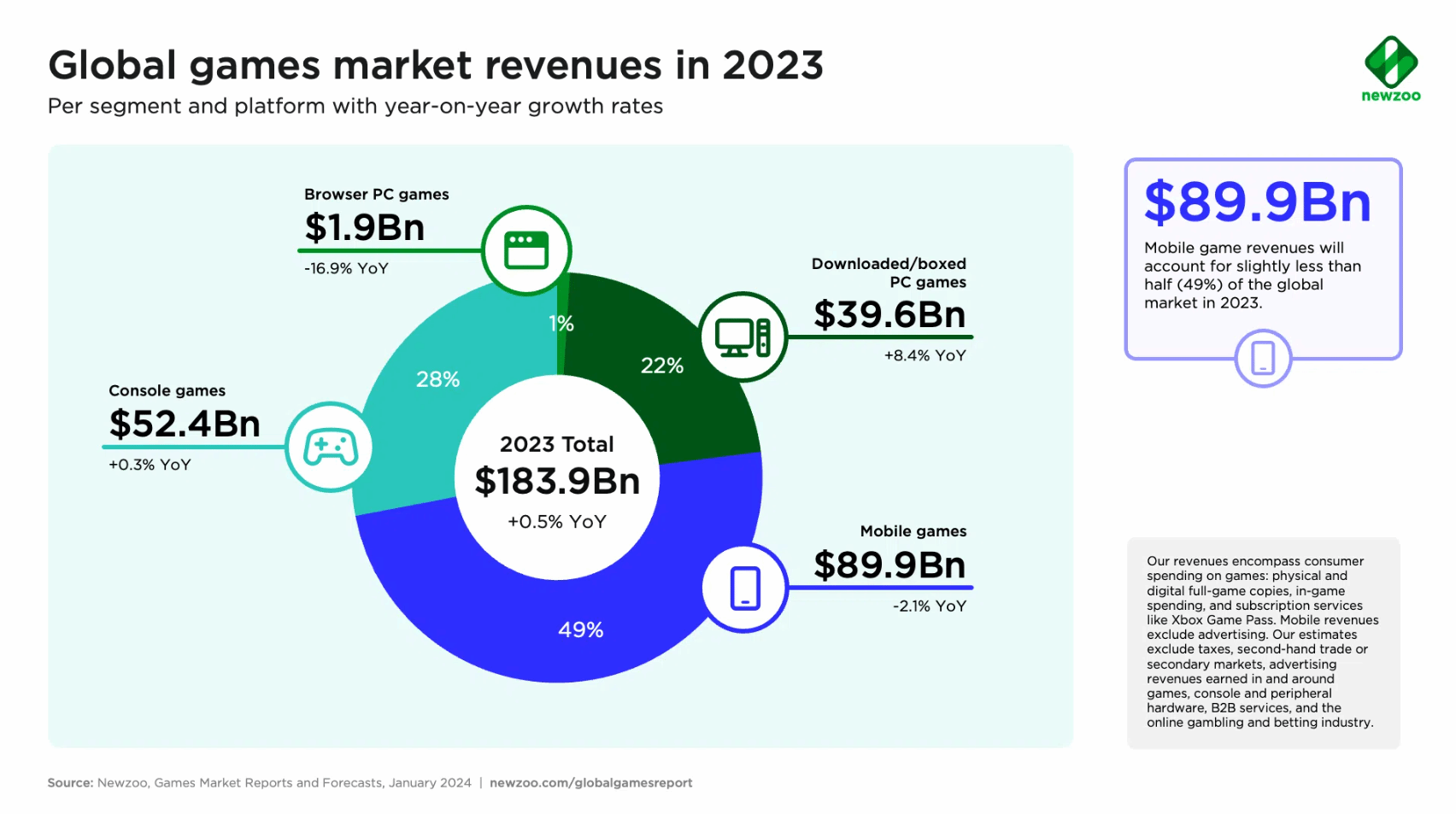Click the desktop computer icon for PC games
Image resolution: width=1456 pixels, height=814 pixels.
[743, 337]
